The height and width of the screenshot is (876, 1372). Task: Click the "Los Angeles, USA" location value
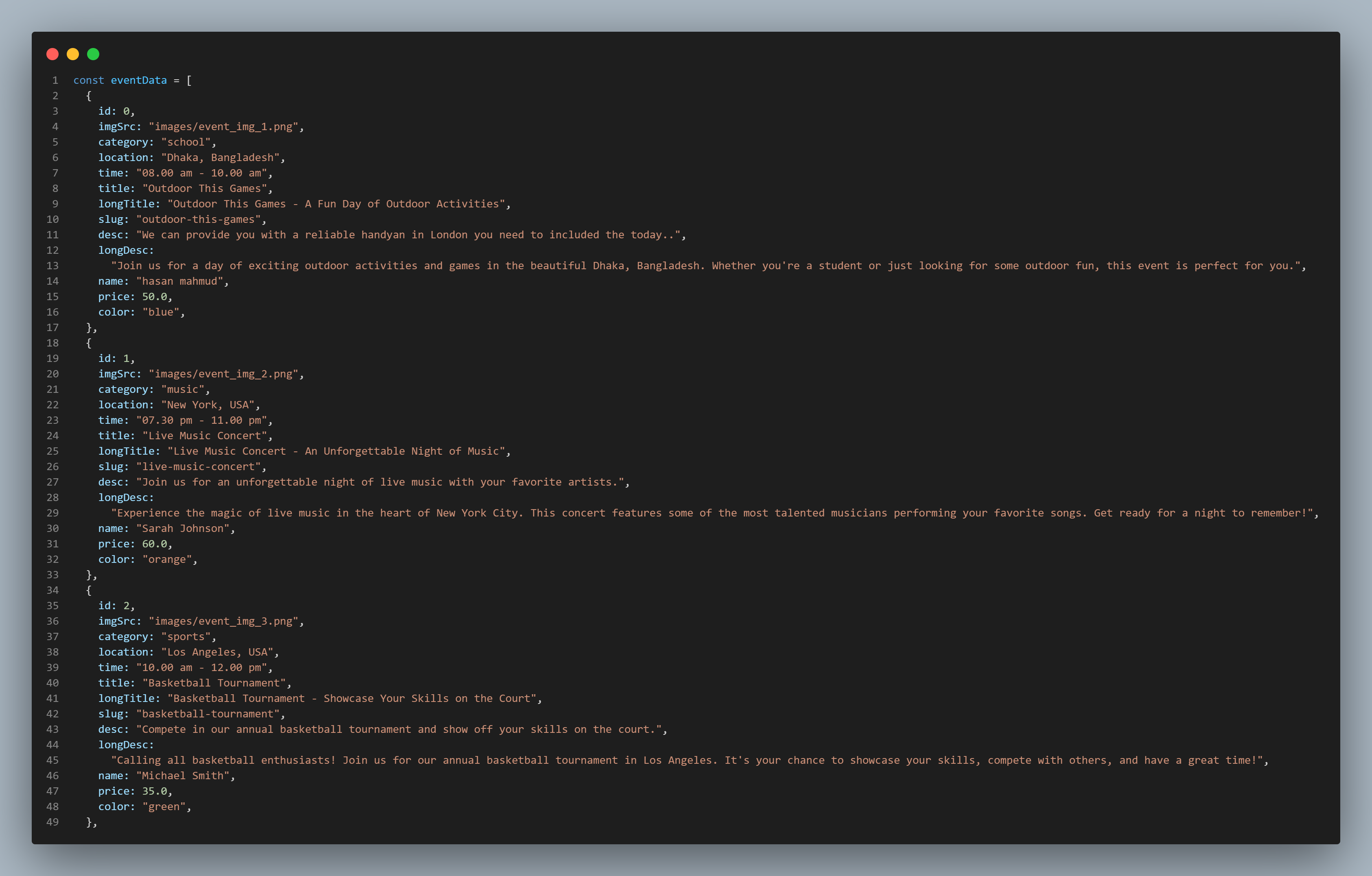click(x=217, y=652)
